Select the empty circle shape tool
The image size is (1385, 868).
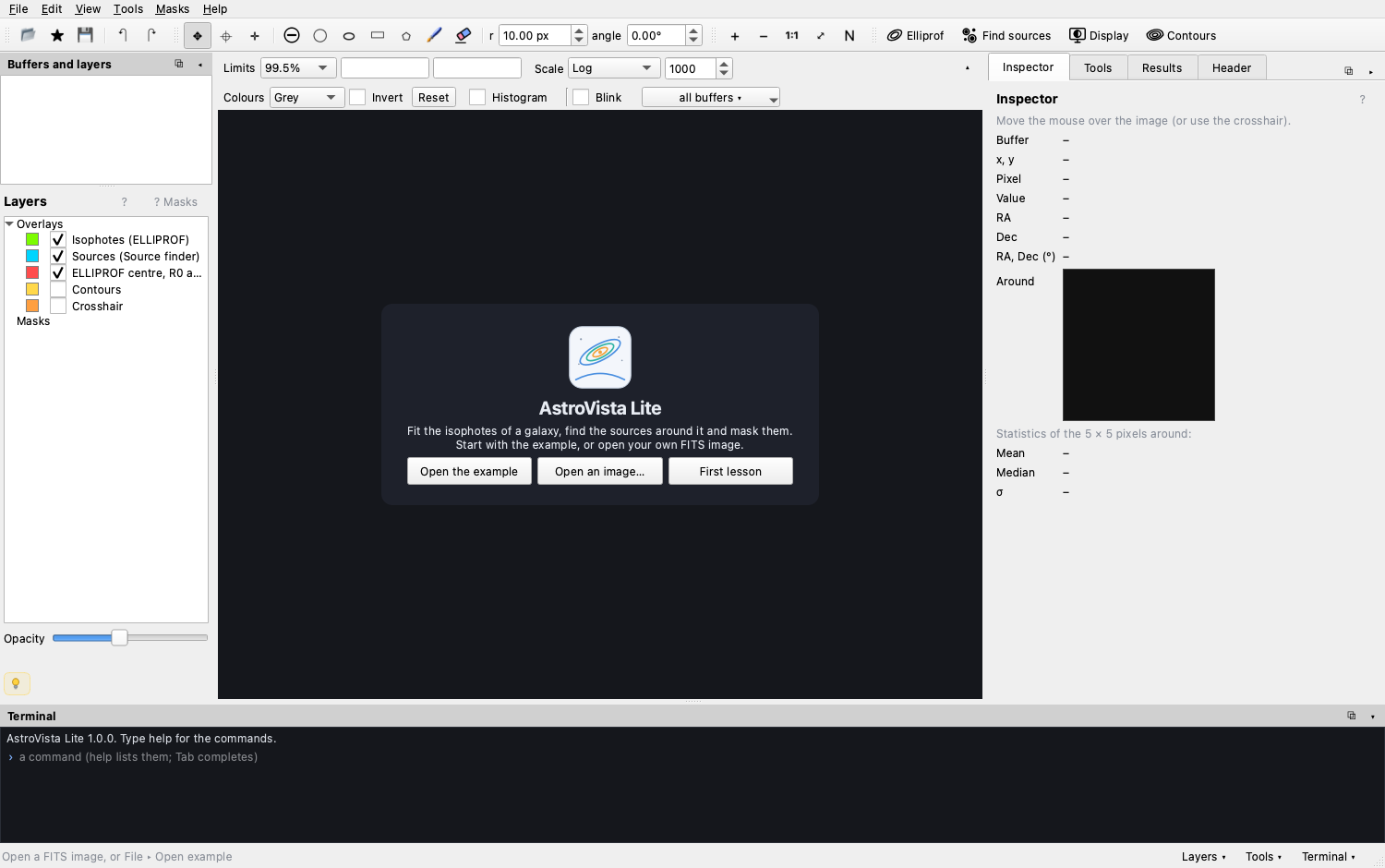(320, 35)
